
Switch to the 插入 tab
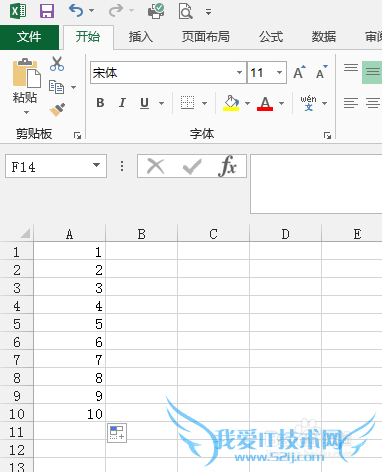pyautogui.click(x=141, y=37)
